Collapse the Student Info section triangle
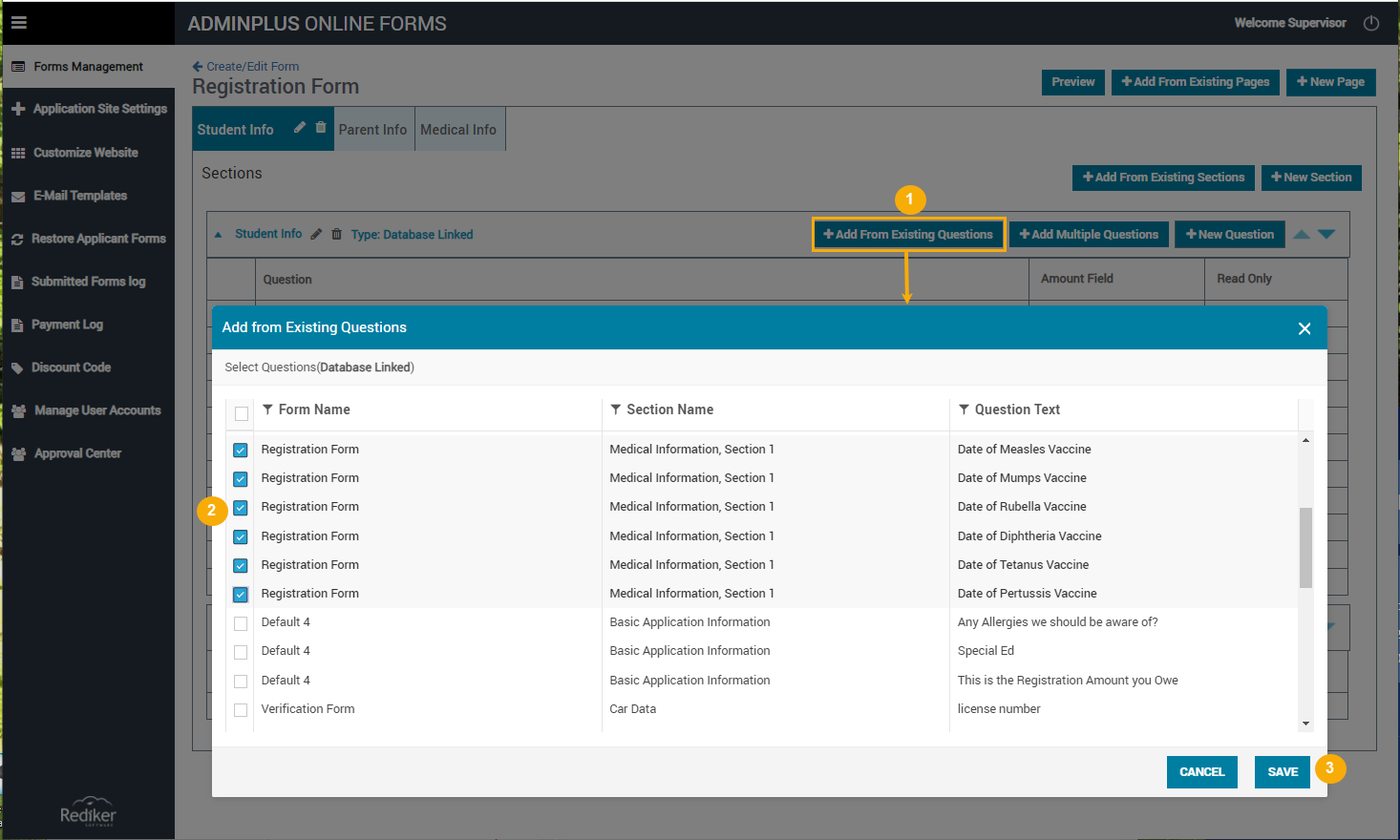This screenshot has height=840, width=1400. coord(218,235)
